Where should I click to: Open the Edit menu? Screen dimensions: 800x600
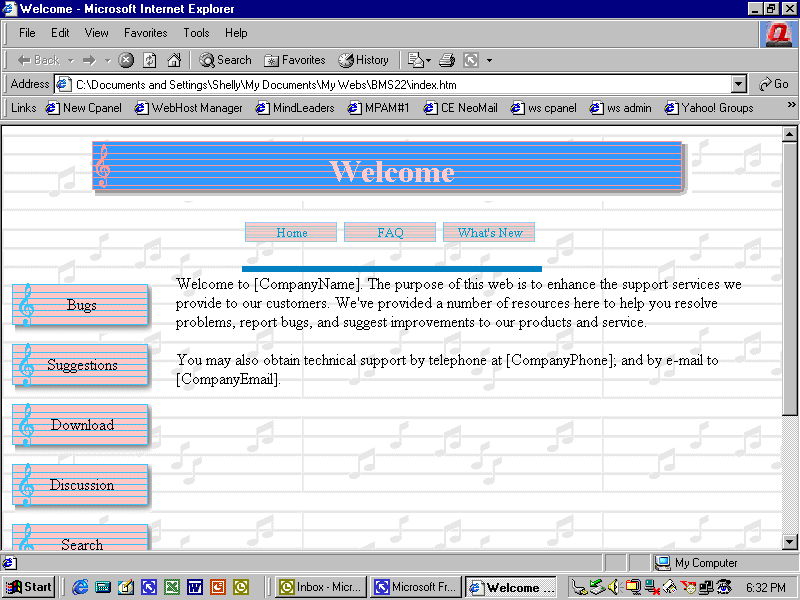[x=60, y=33]
